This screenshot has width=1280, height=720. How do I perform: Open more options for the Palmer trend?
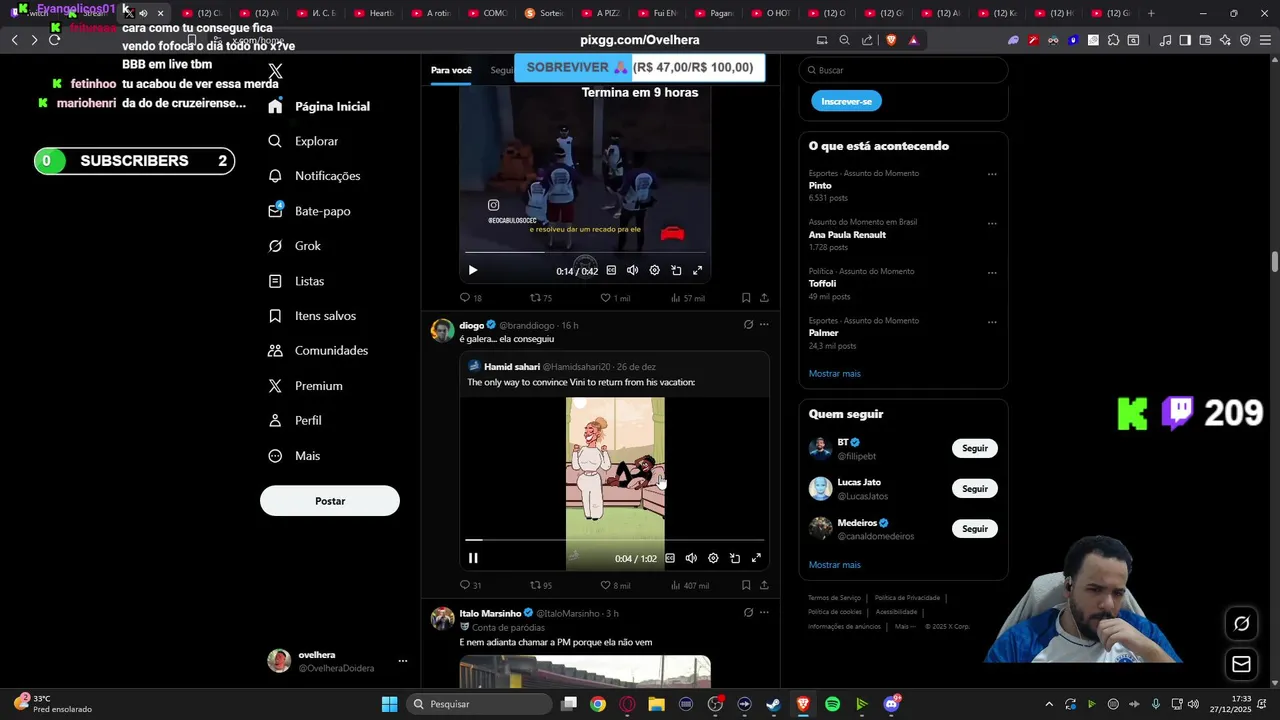click(x=992, y=322)
